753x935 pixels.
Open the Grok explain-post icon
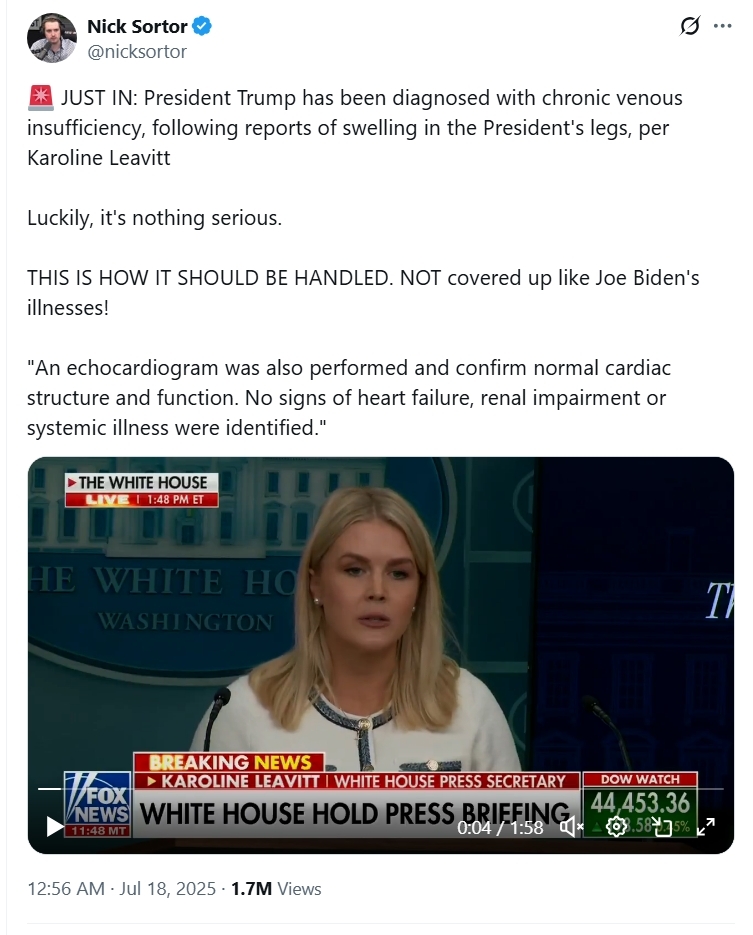click(690, 26)
